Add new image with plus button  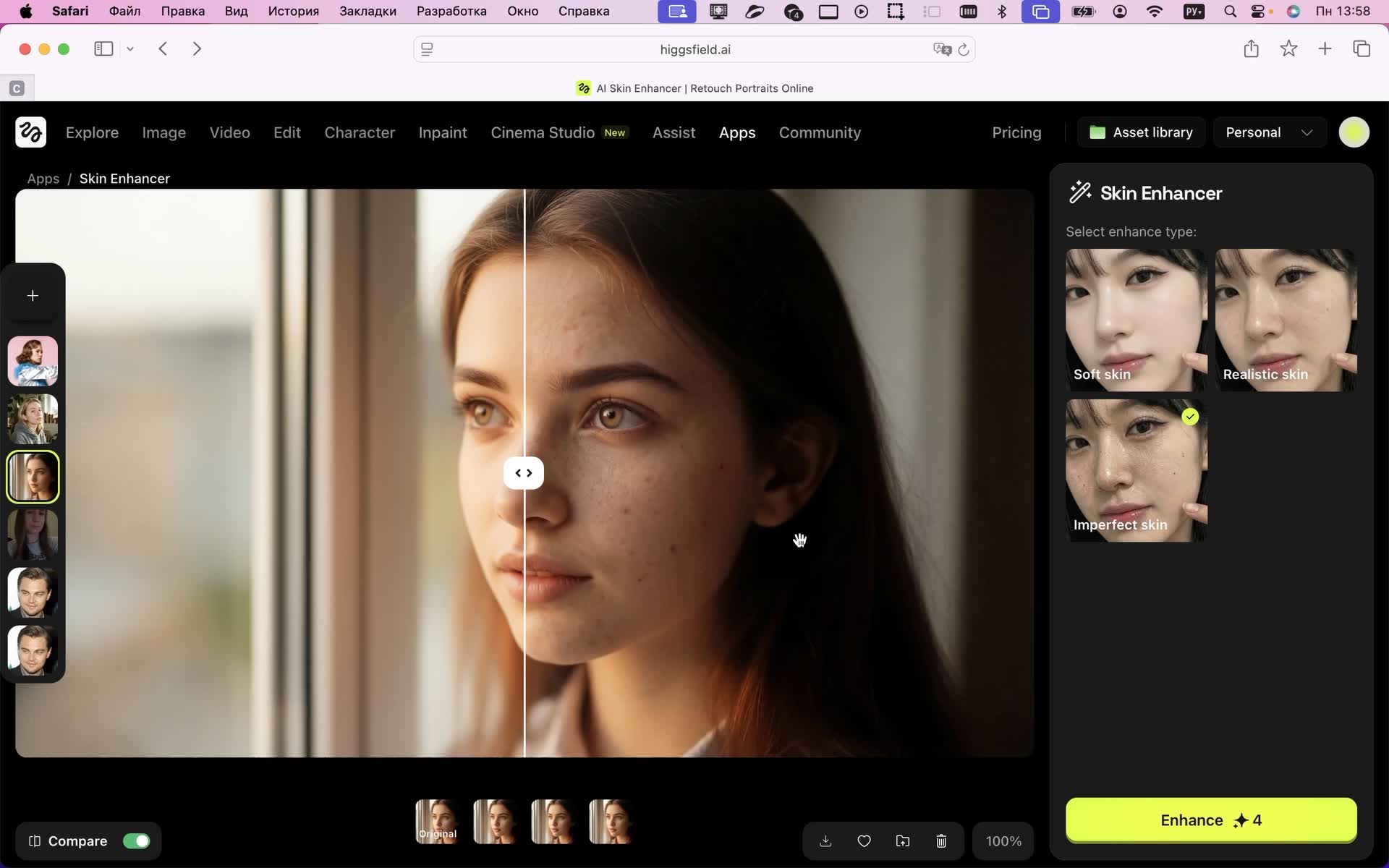[x=33, y=296]
